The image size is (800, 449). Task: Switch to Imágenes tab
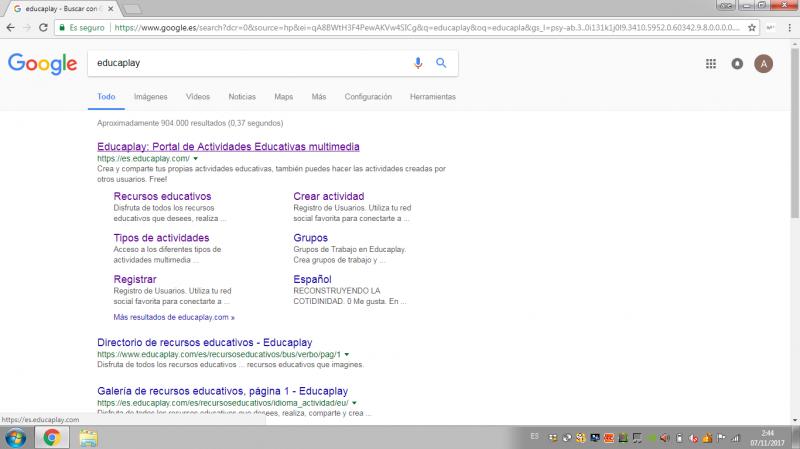click(x=151, y=96)
